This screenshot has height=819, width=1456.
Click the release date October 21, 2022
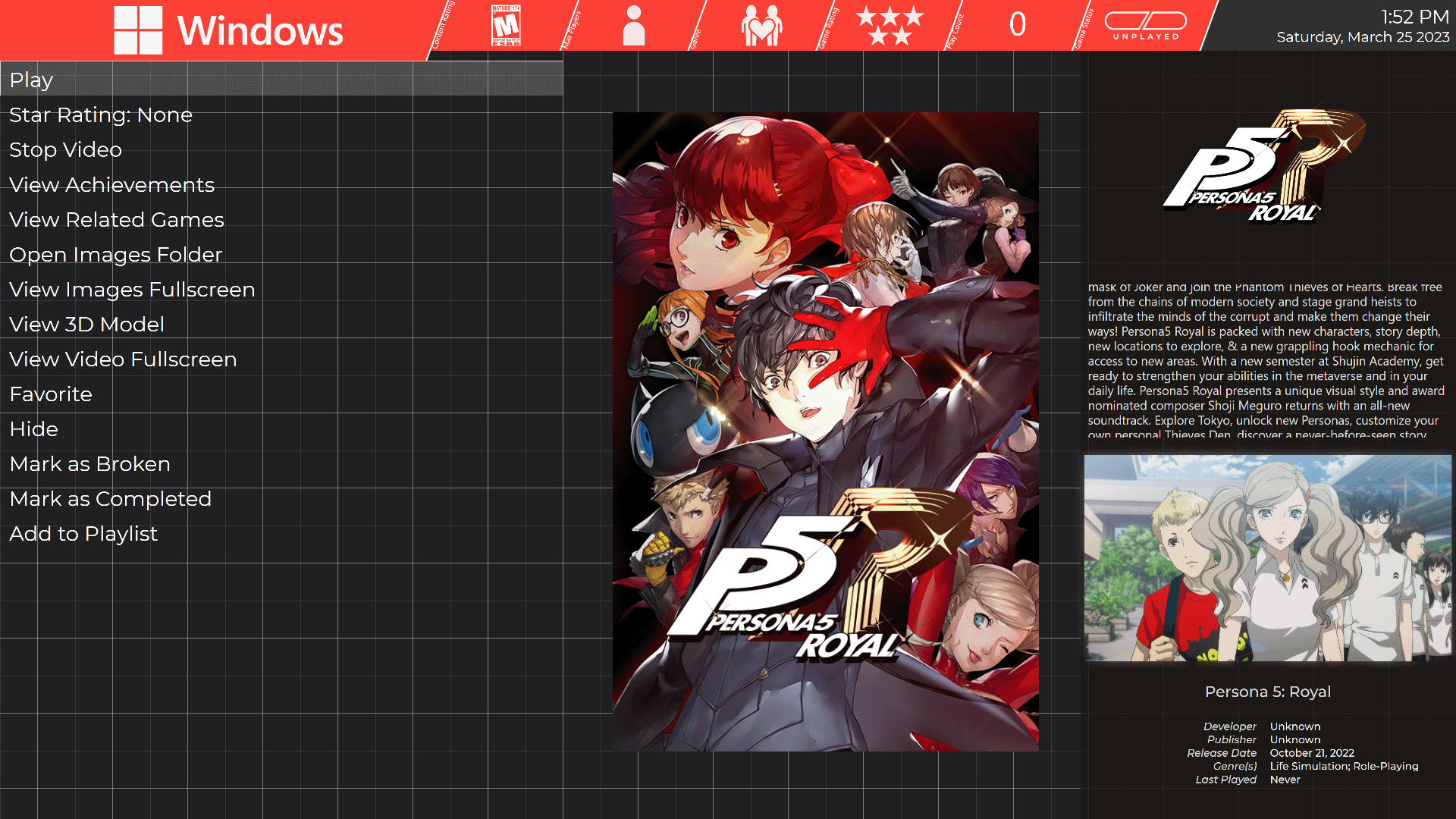(x=1312, y=753)
